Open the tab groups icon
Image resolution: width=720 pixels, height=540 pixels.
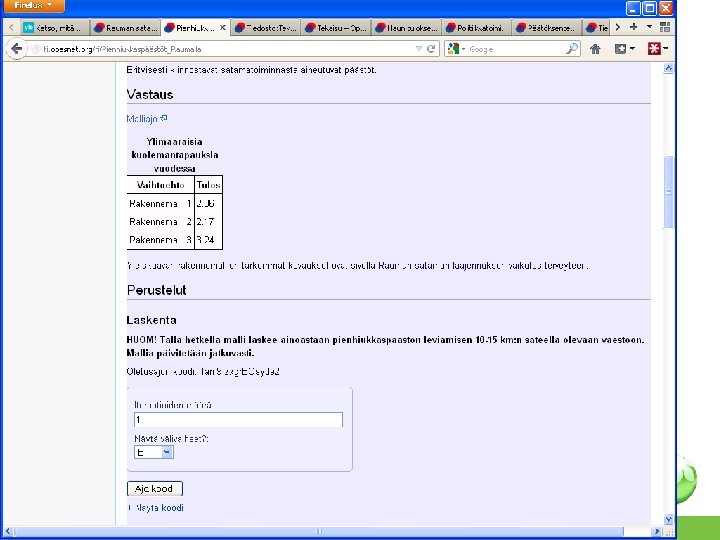click(x=664, y=27)
